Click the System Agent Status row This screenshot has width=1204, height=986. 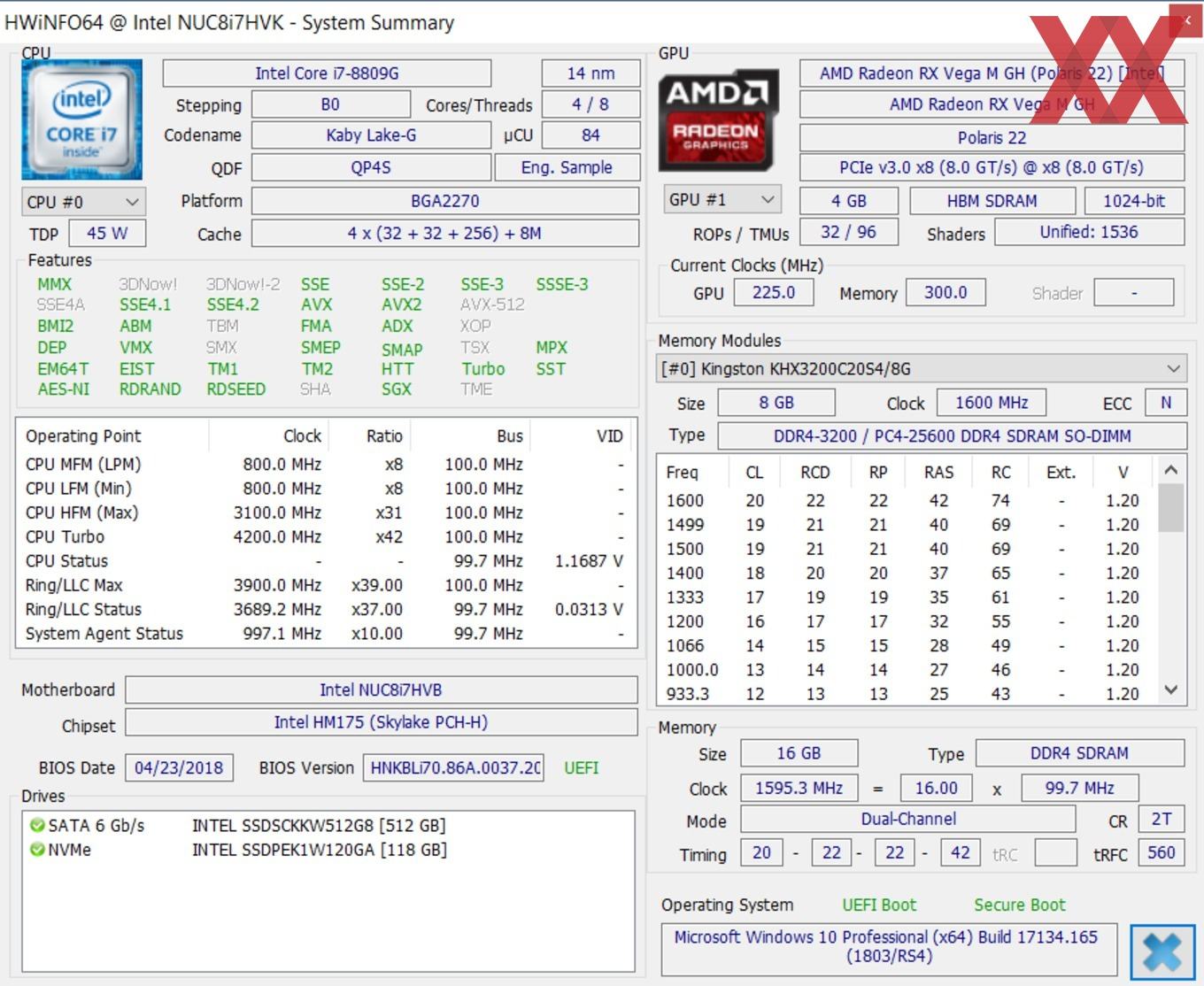click(326, 634)
